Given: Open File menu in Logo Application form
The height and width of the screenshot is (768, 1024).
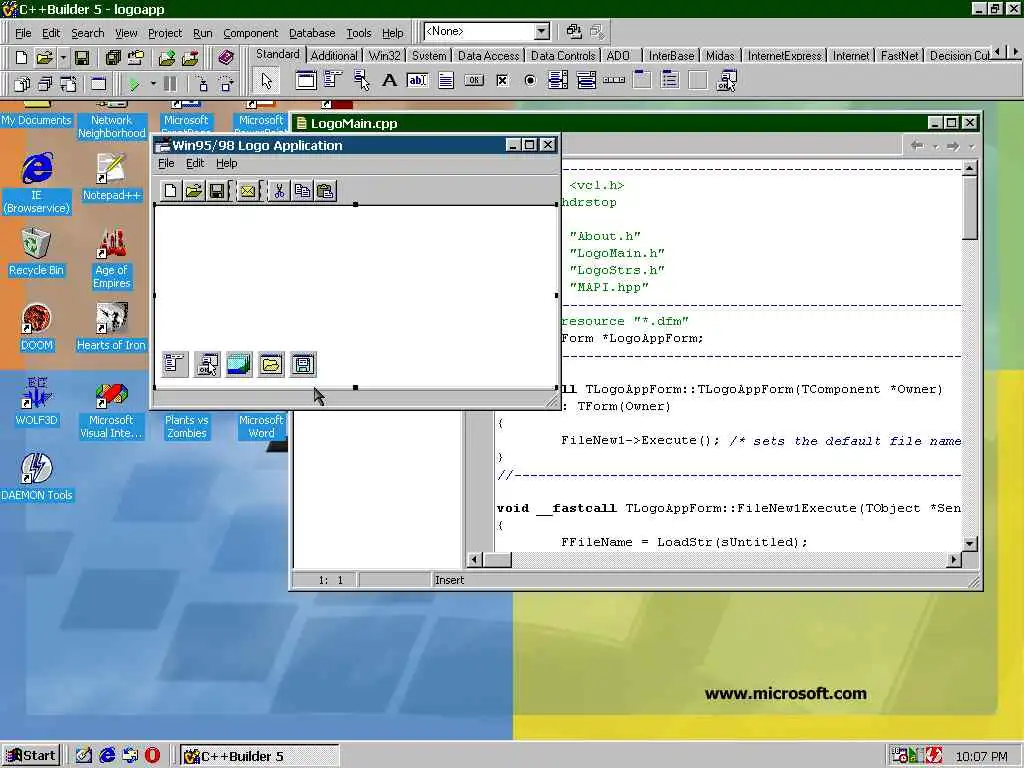Looking at the screenshot, I should (166, 163).
